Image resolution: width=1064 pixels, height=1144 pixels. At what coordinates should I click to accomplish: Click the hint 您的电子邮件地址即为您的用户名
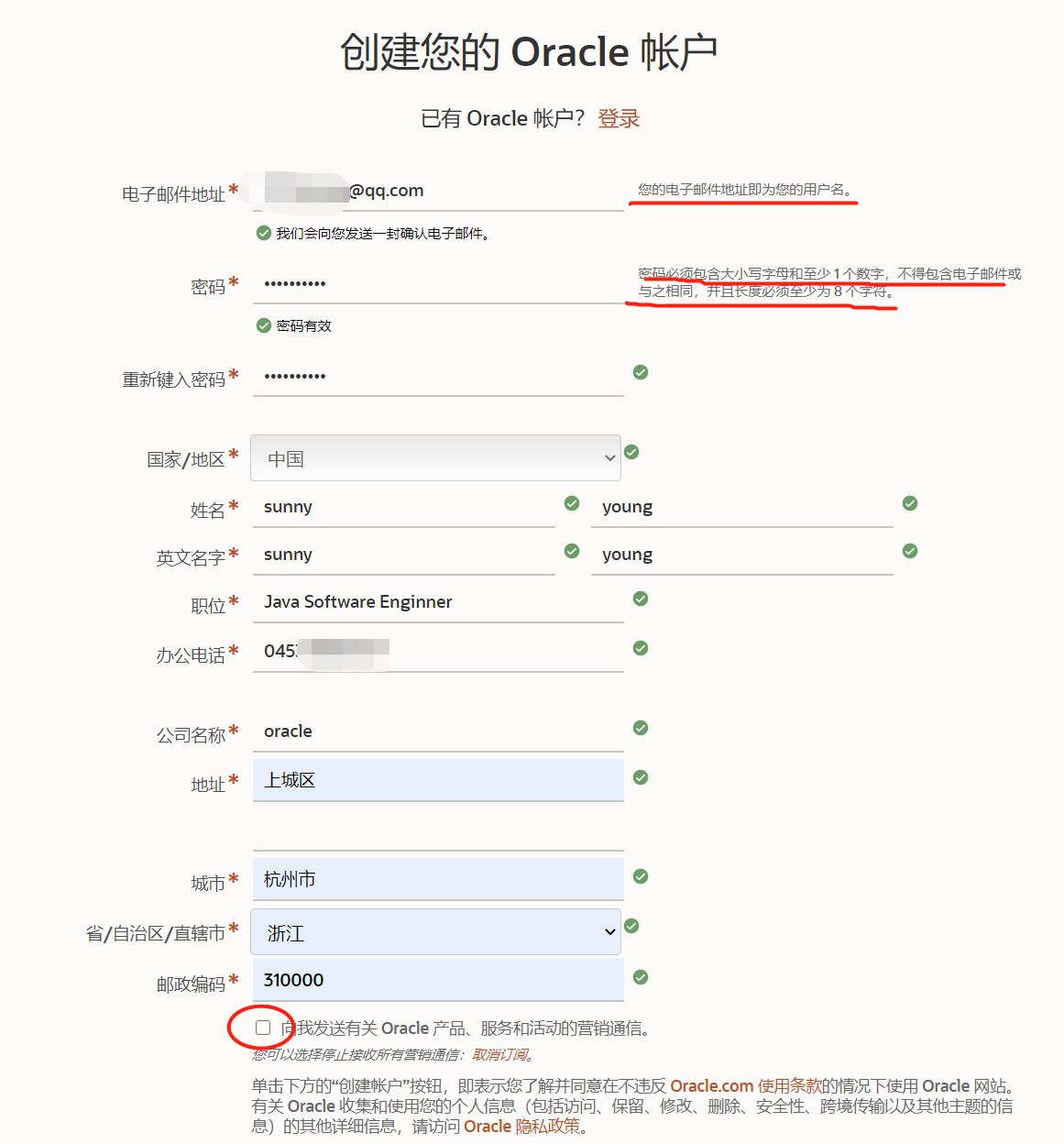[x=745, y=190]
